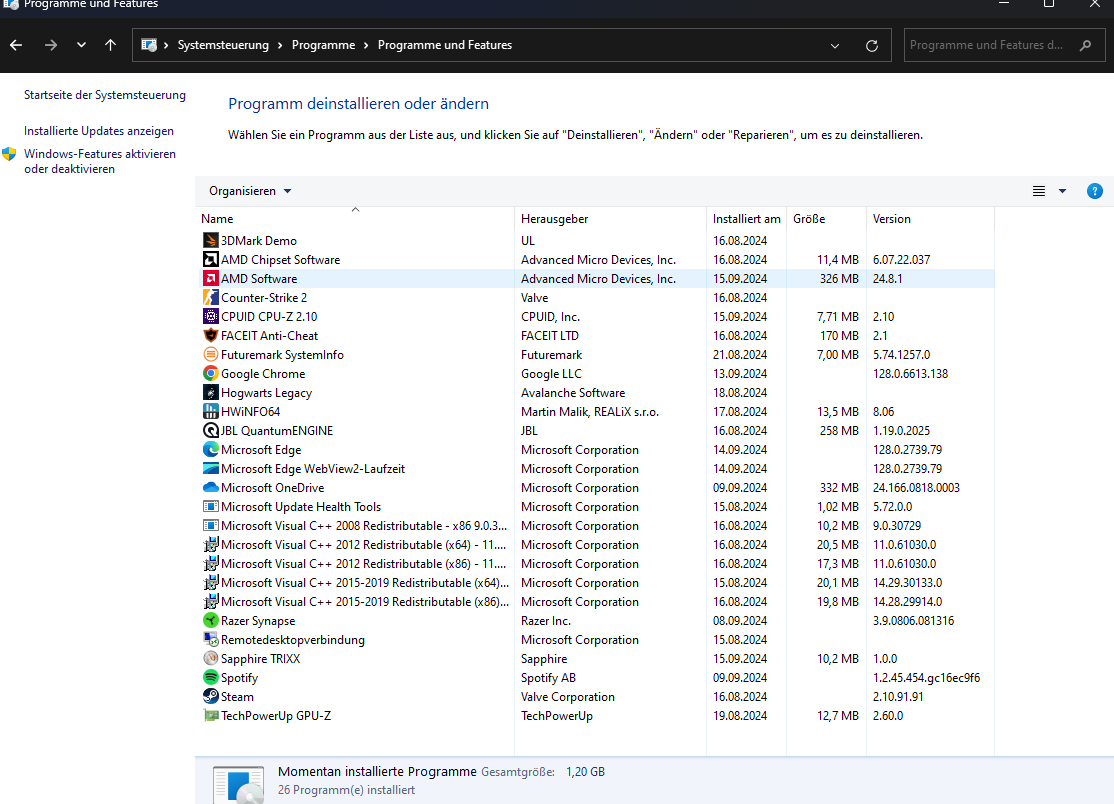
Task: Click the Programme und Features breadcrumb
Action: click(x=445, y=45)
